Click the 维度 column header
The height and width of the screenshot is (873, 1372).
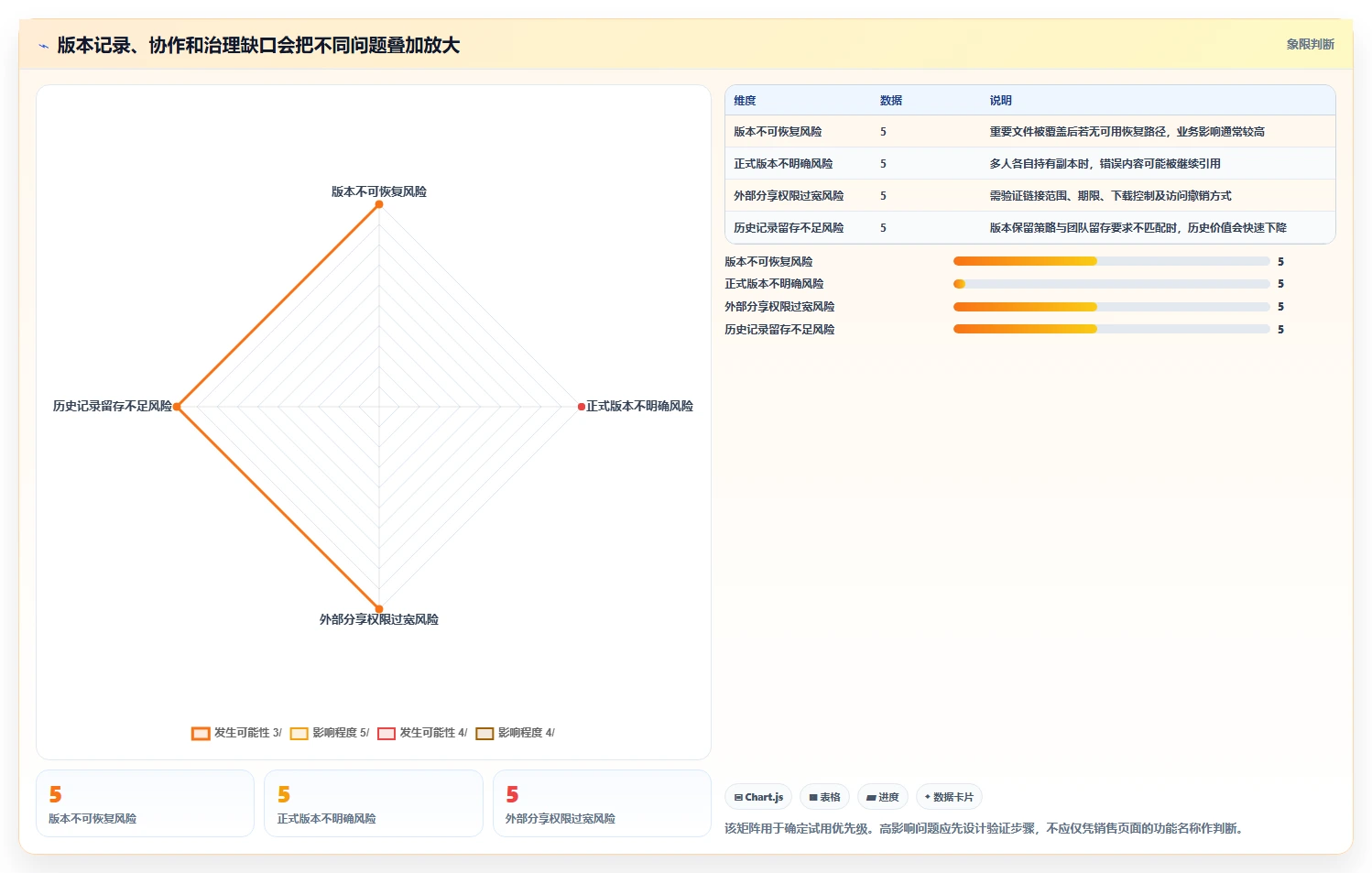tap(745, 101)
